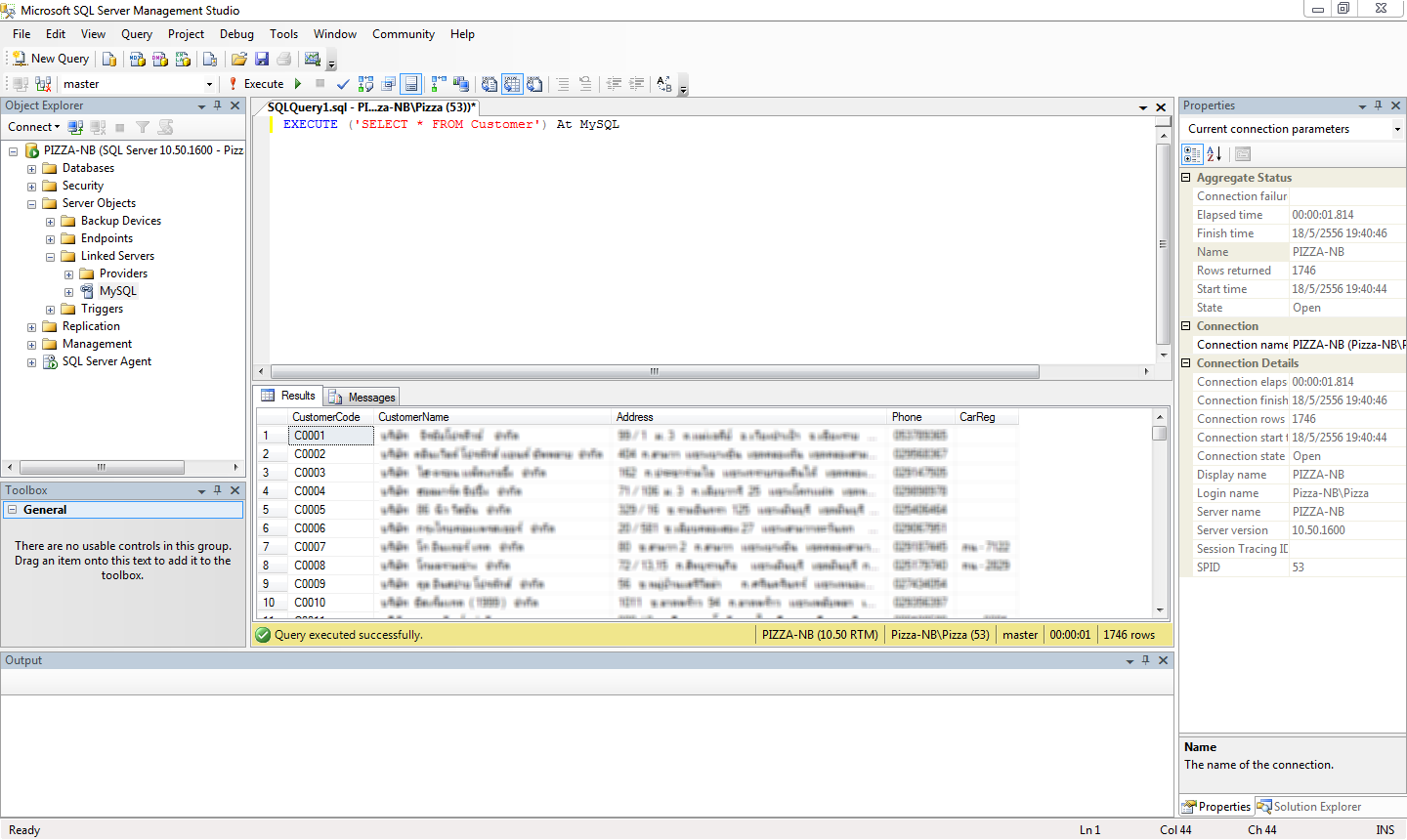Collapse the PIZZA-NB server node
Viewport: 1407px width, 840px height.
pos(13,151)
